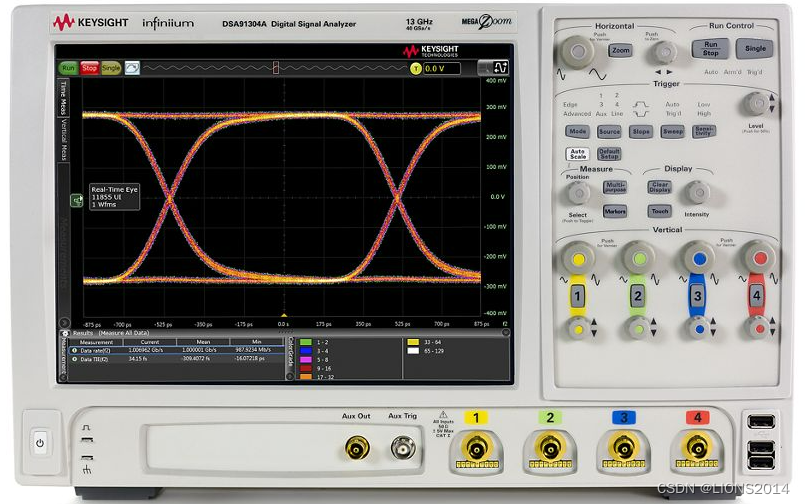Image resolution: width=805 pixels, height=504 pixels.
Task: Toggle the Touch screen button
Action: 660,210
